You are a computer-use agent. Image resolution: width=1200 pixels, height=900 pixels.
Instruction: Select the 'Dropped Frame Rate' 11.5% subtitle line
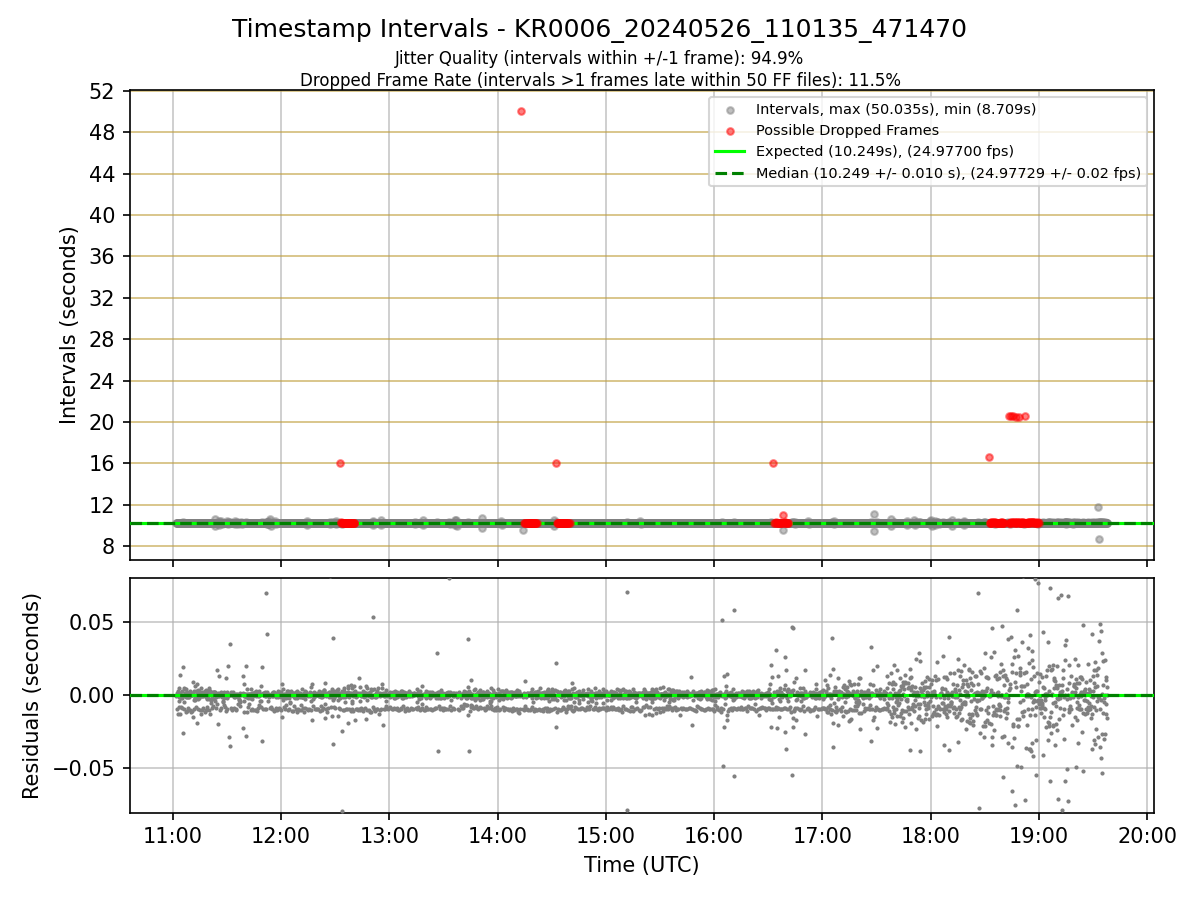click(600, 80)
